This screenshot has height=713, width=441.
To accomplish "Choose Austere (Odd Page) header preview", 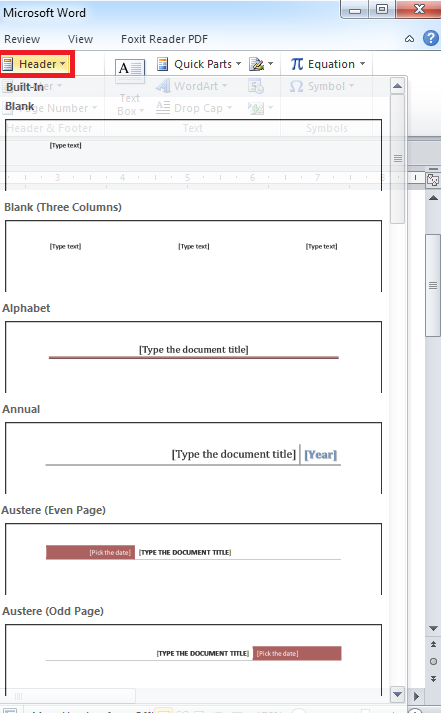I will [x=193, y=660].
